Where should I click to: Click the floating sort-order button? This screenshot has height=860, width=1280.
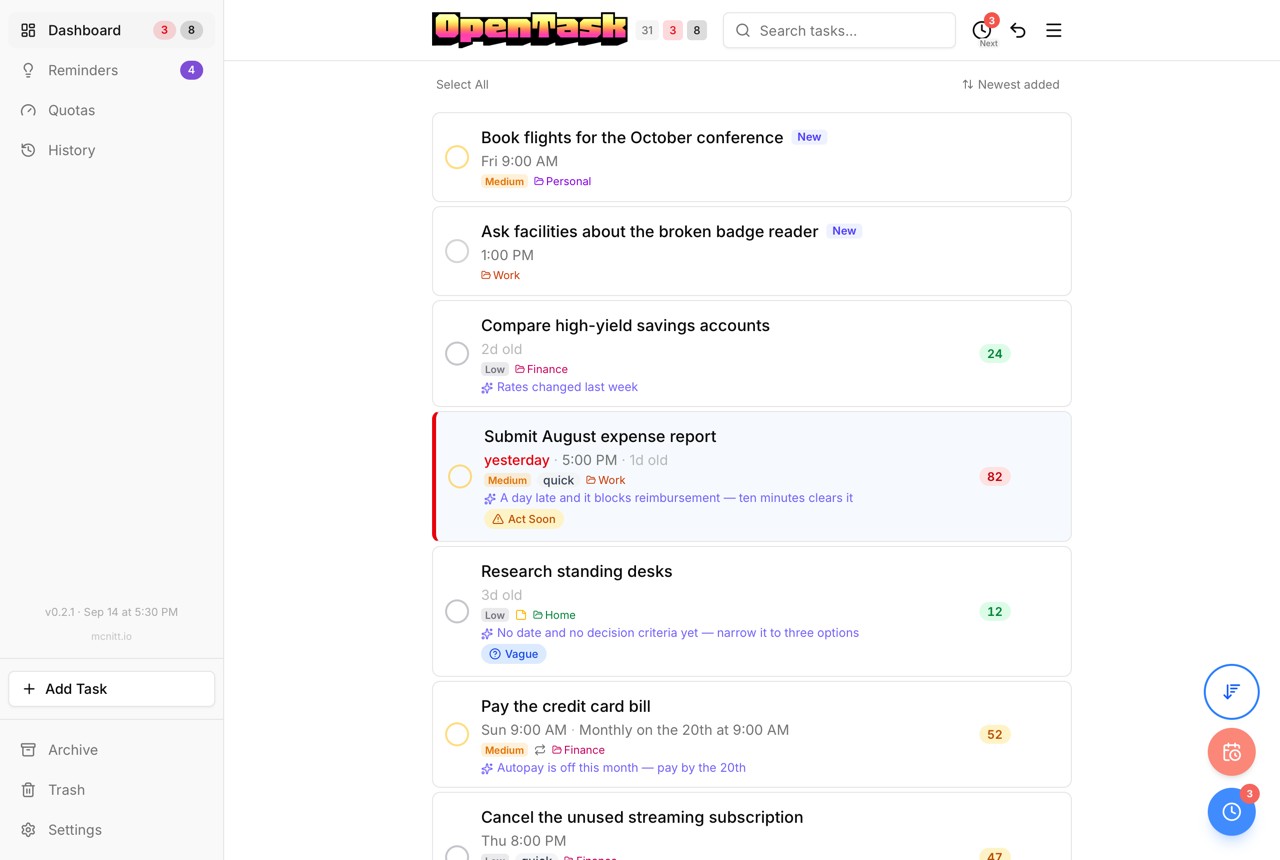coord(1231,691)
